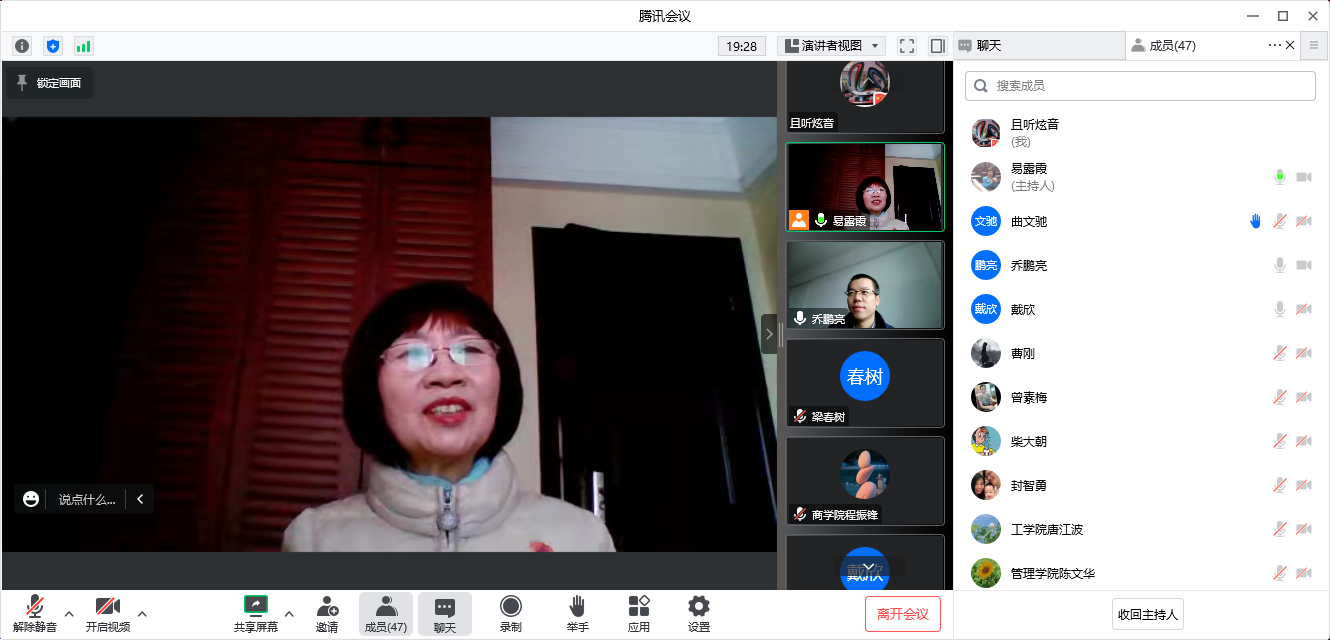Screen dimensions: 1330x640
Task: Switch to the 聊天 tab
Action: [1038, 46]
